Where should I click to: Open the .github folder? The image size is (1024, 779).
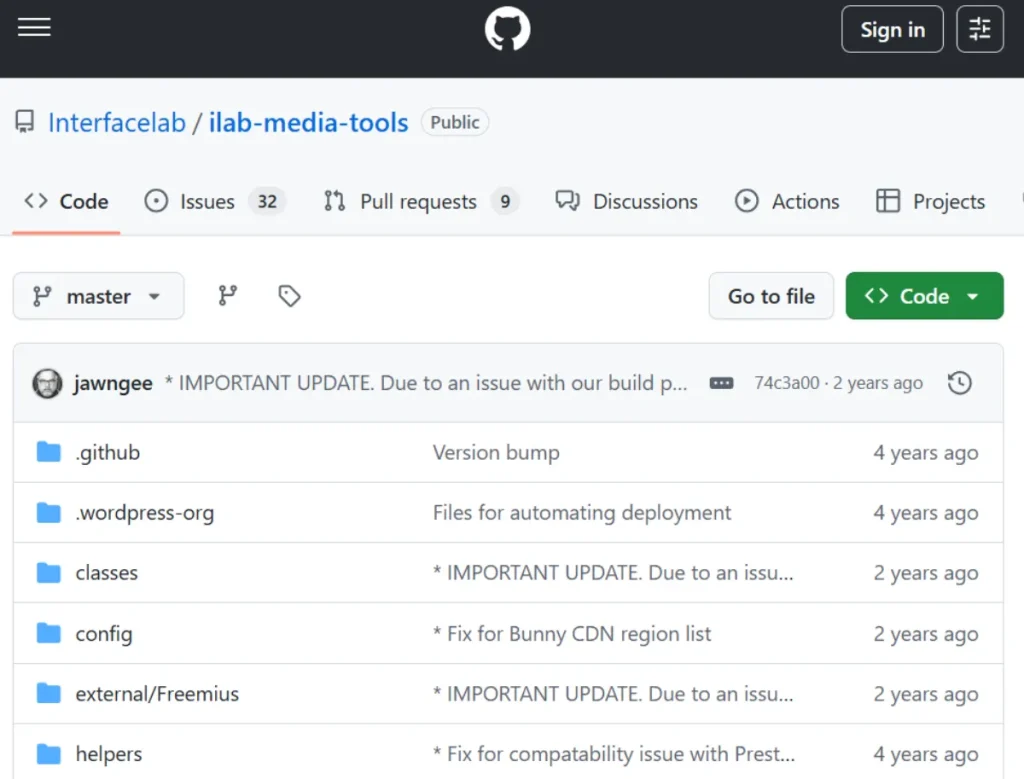click(108, 453)
